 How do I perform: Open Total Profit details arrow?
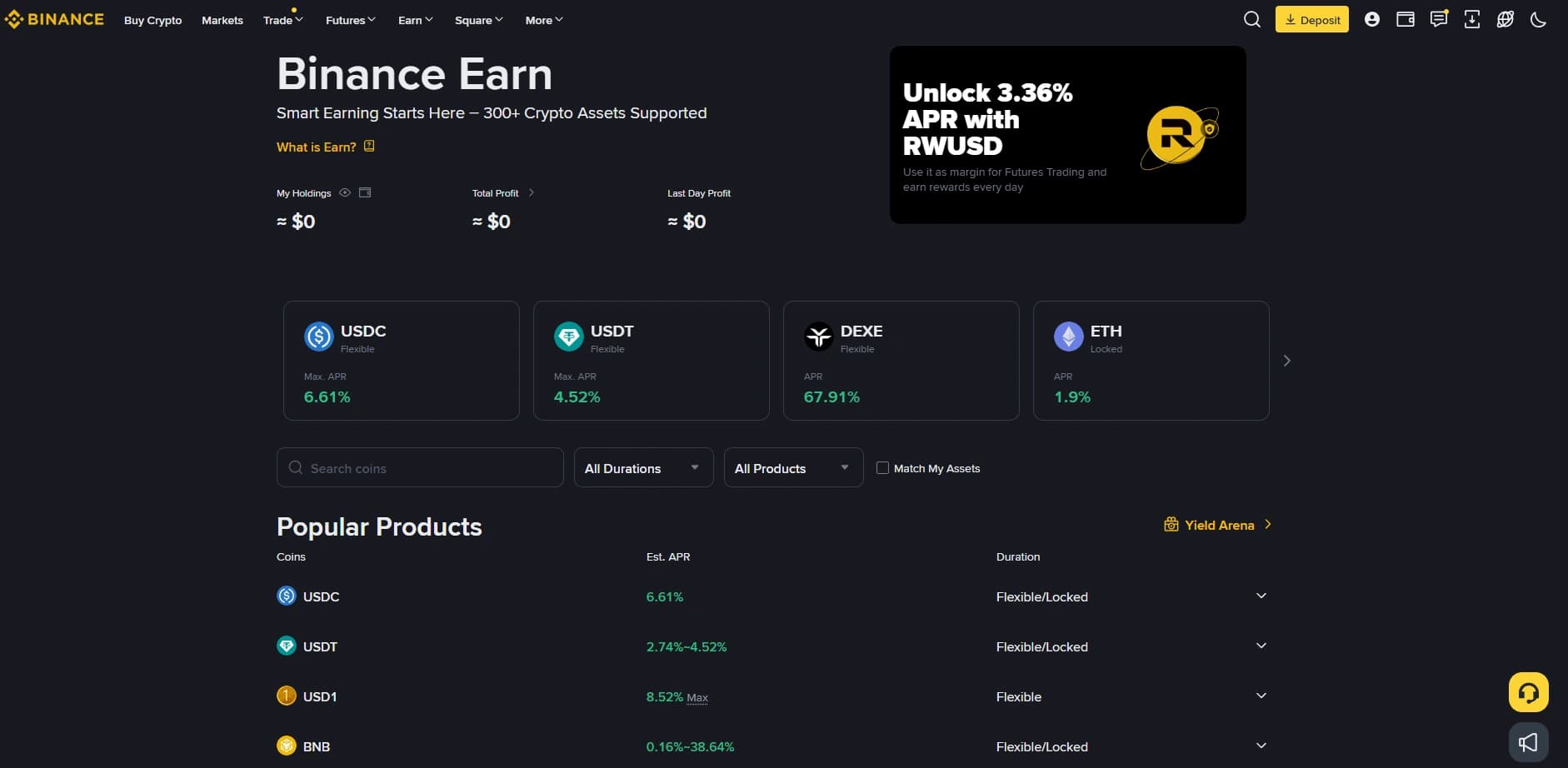point(531,192)
